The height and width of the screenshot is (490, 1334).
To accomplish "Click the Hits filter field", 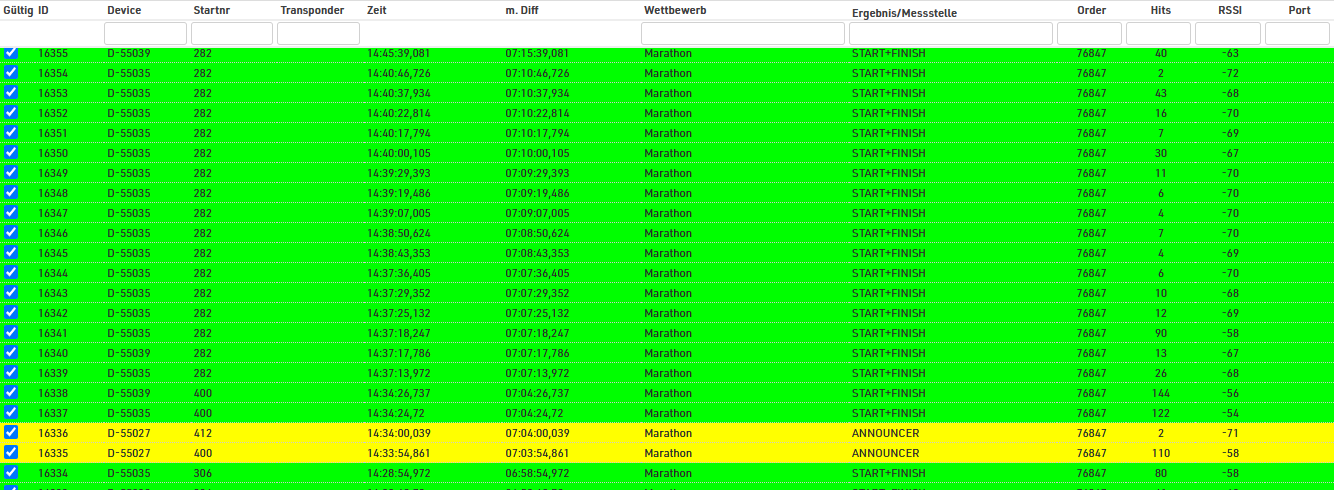I will pyautogui.click(x=1158, y=34).
